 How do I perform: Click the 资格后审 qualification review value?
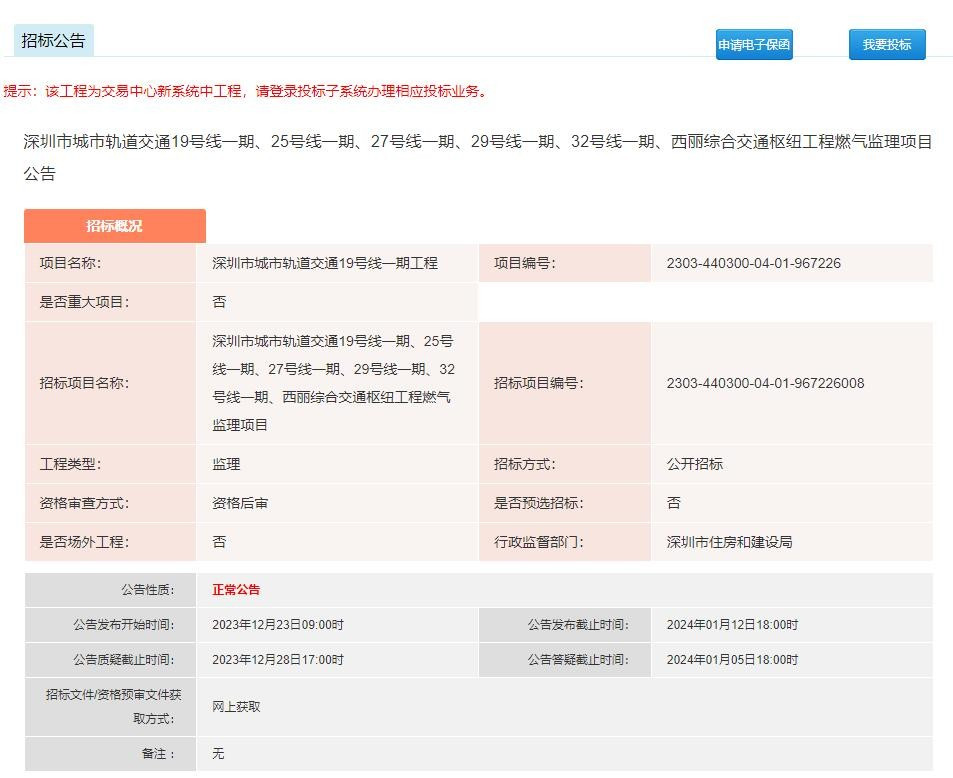(x=240, y=503)
